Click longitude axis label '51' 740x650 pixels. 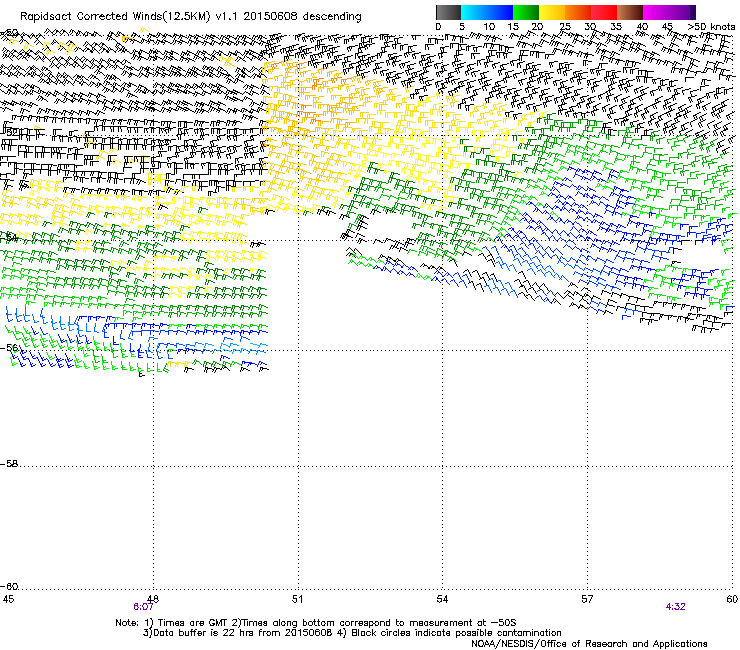[x=297, y=599]
